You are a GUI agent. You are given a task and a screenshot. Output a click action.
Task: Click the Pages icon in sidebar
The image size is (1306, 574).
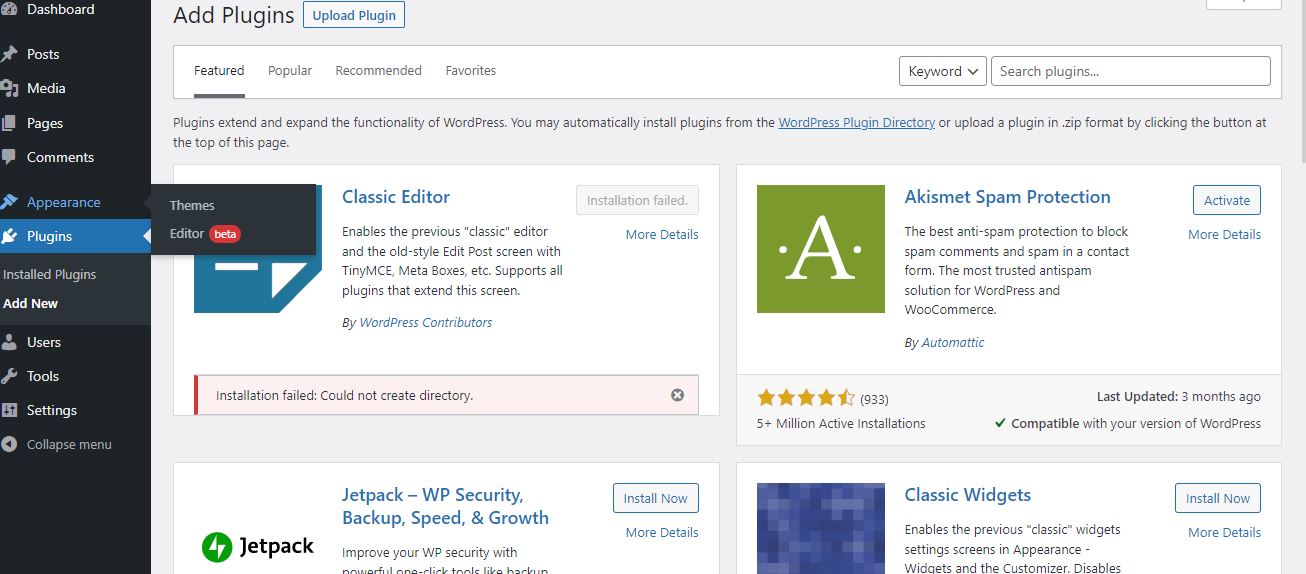[9, 123]
